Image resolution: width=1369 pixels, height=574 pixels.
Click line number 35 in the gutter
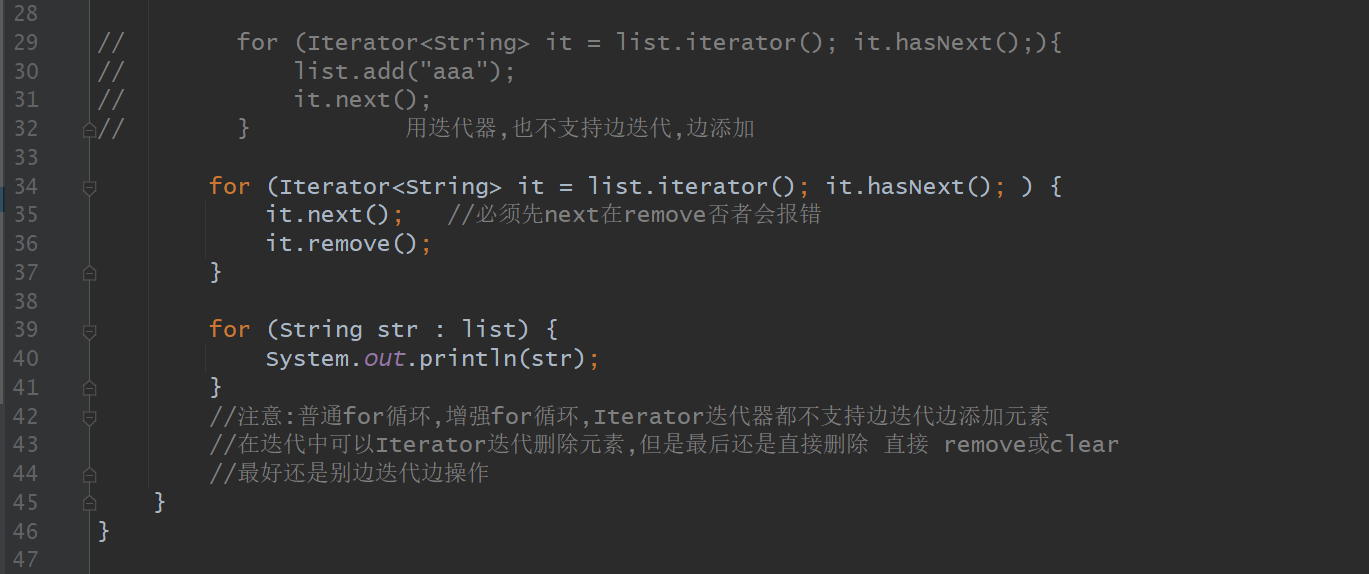[x=26, y=215]
